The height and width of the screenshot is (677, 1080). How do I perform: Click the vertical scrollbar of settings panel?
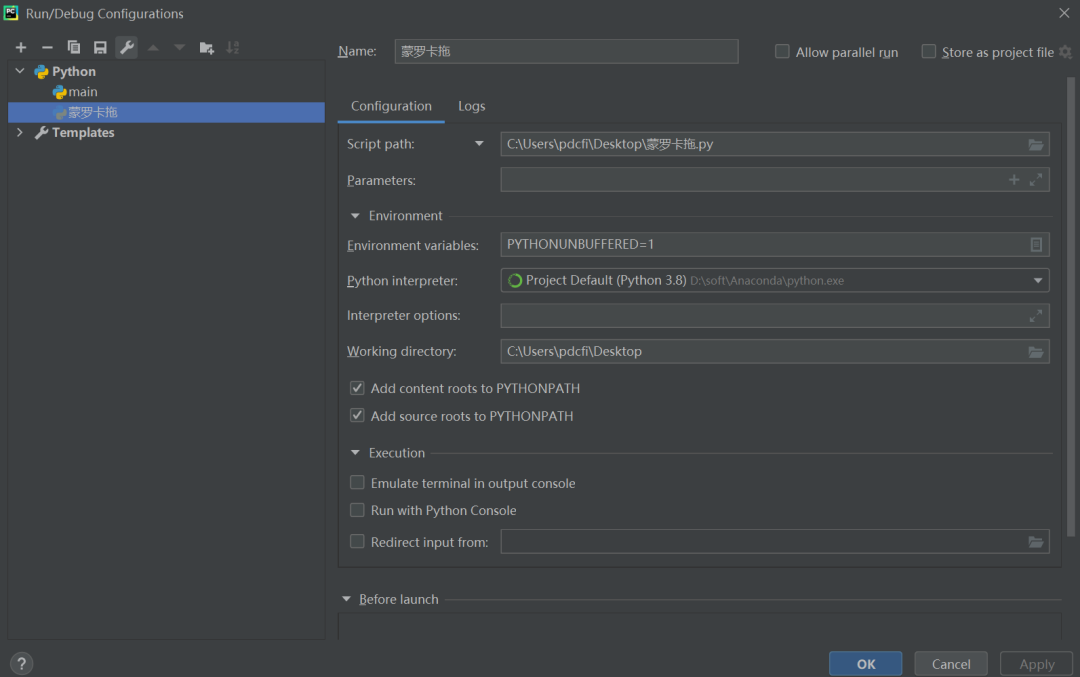pos(1070,306)
